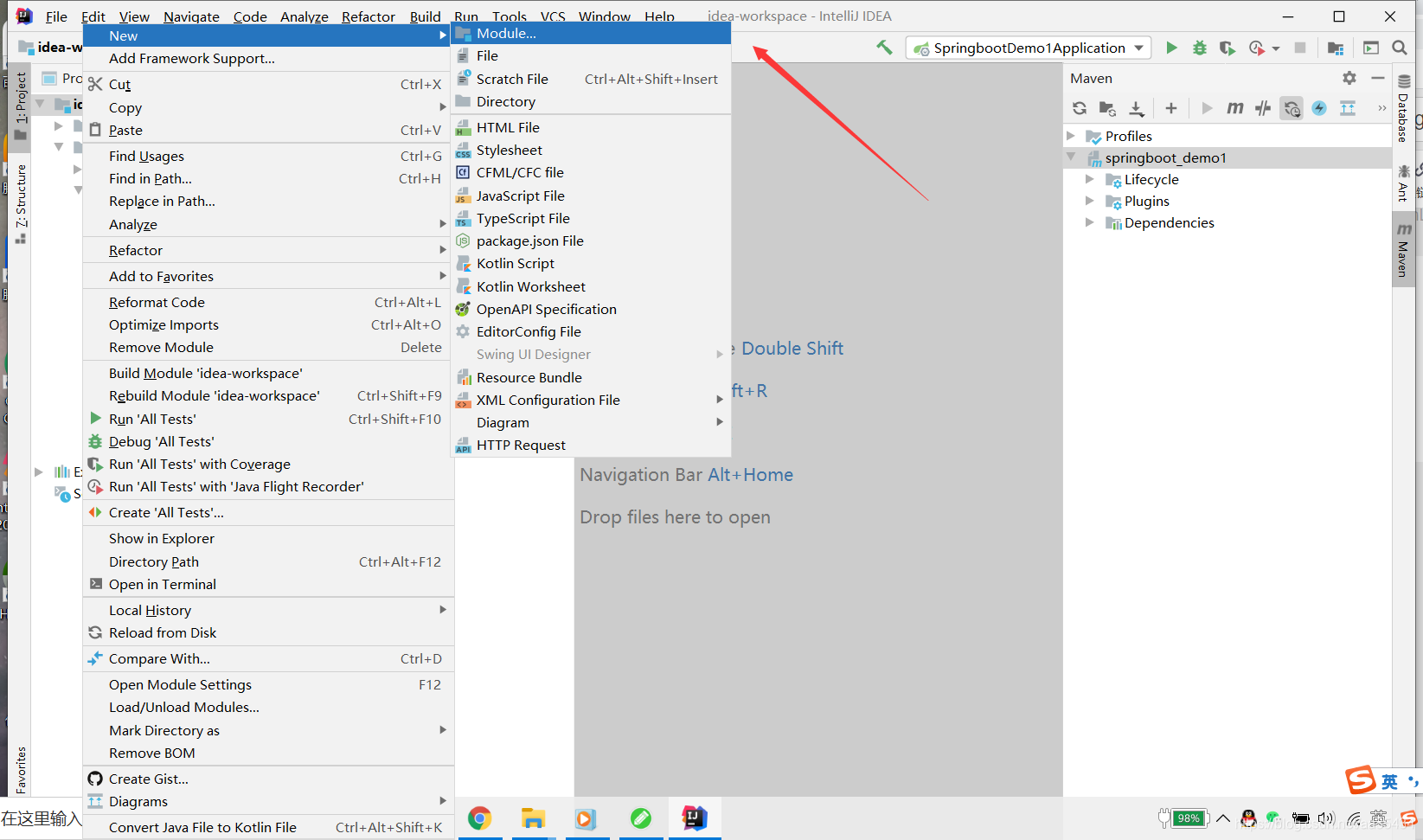Select springboot_demo1 in Maven tree
The image size is (1423, 840).
coord(1165,157)
